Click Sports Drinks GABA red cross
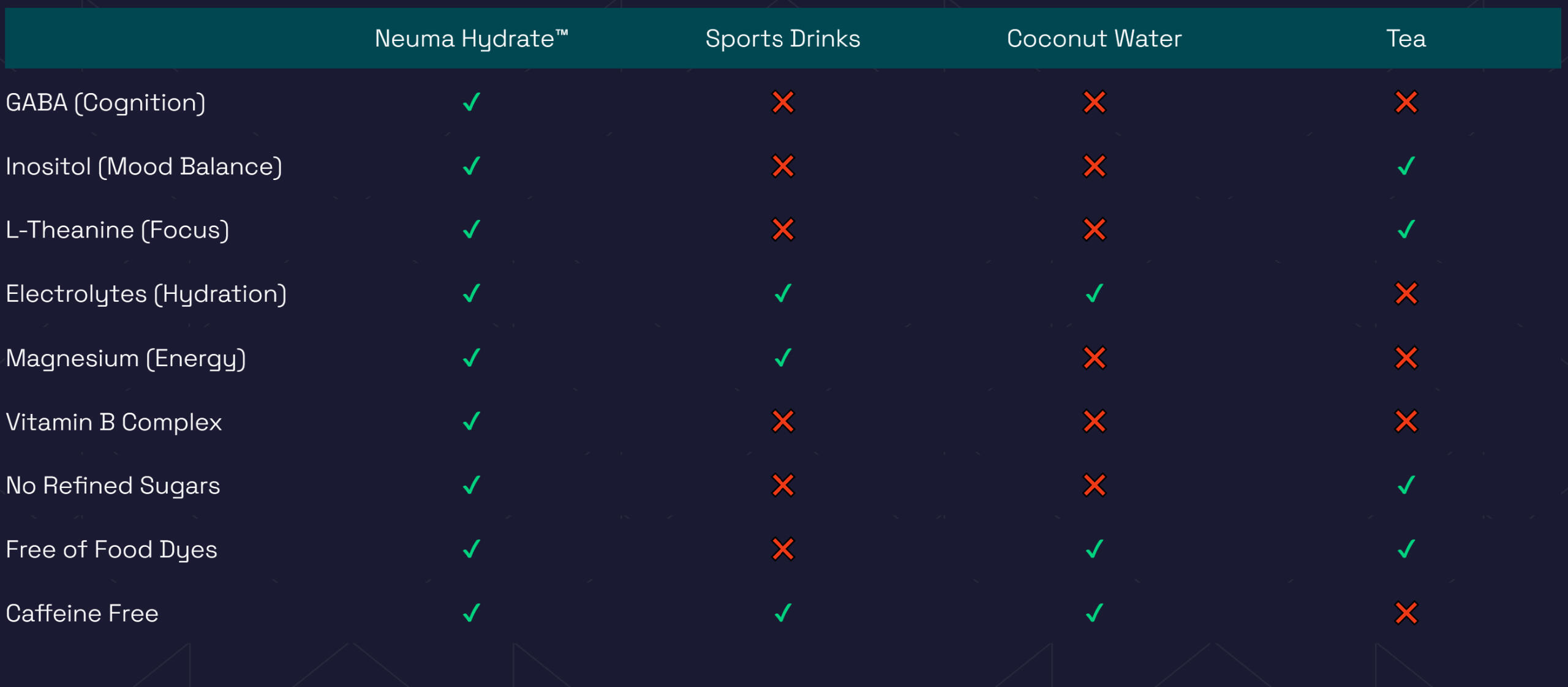Image resolution: width=1568 pixels, height=687 pixels. (783, 102)
